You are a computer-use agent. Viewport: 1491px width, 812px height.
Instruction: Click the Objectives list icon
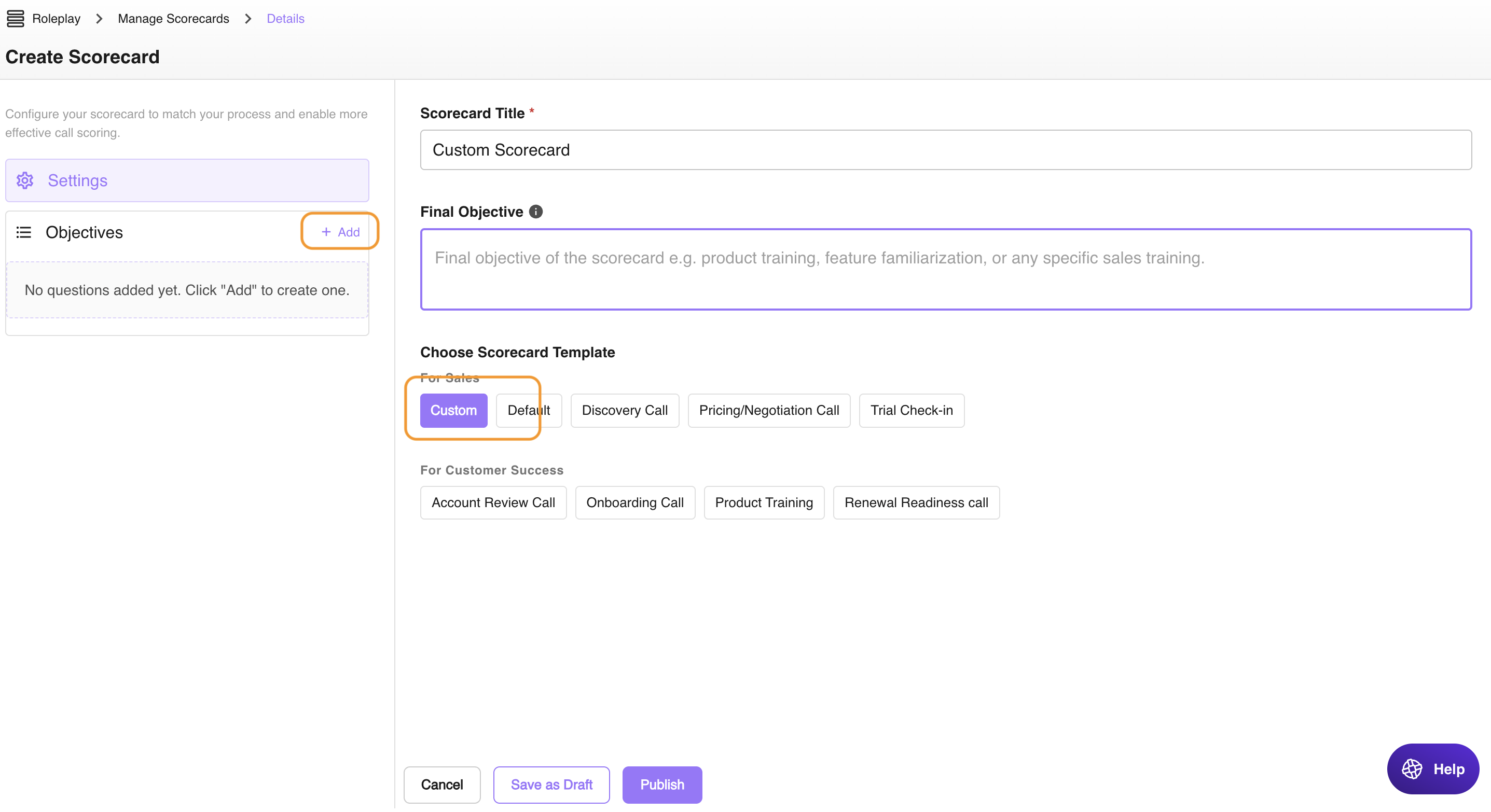24,232
